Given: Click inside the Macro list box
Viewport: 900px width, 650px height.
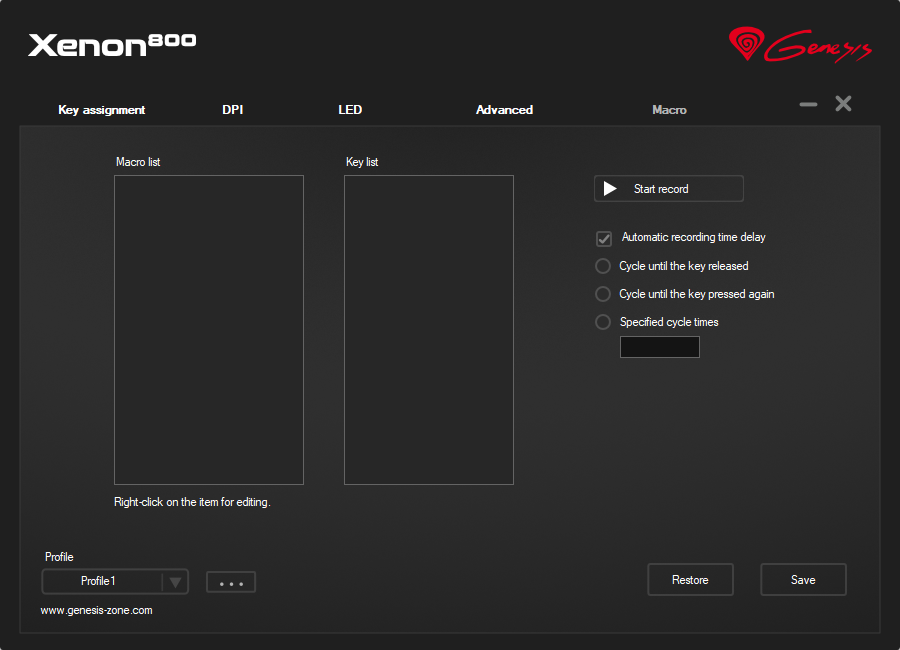Looking at the screenshot, I should click(209, 330).
